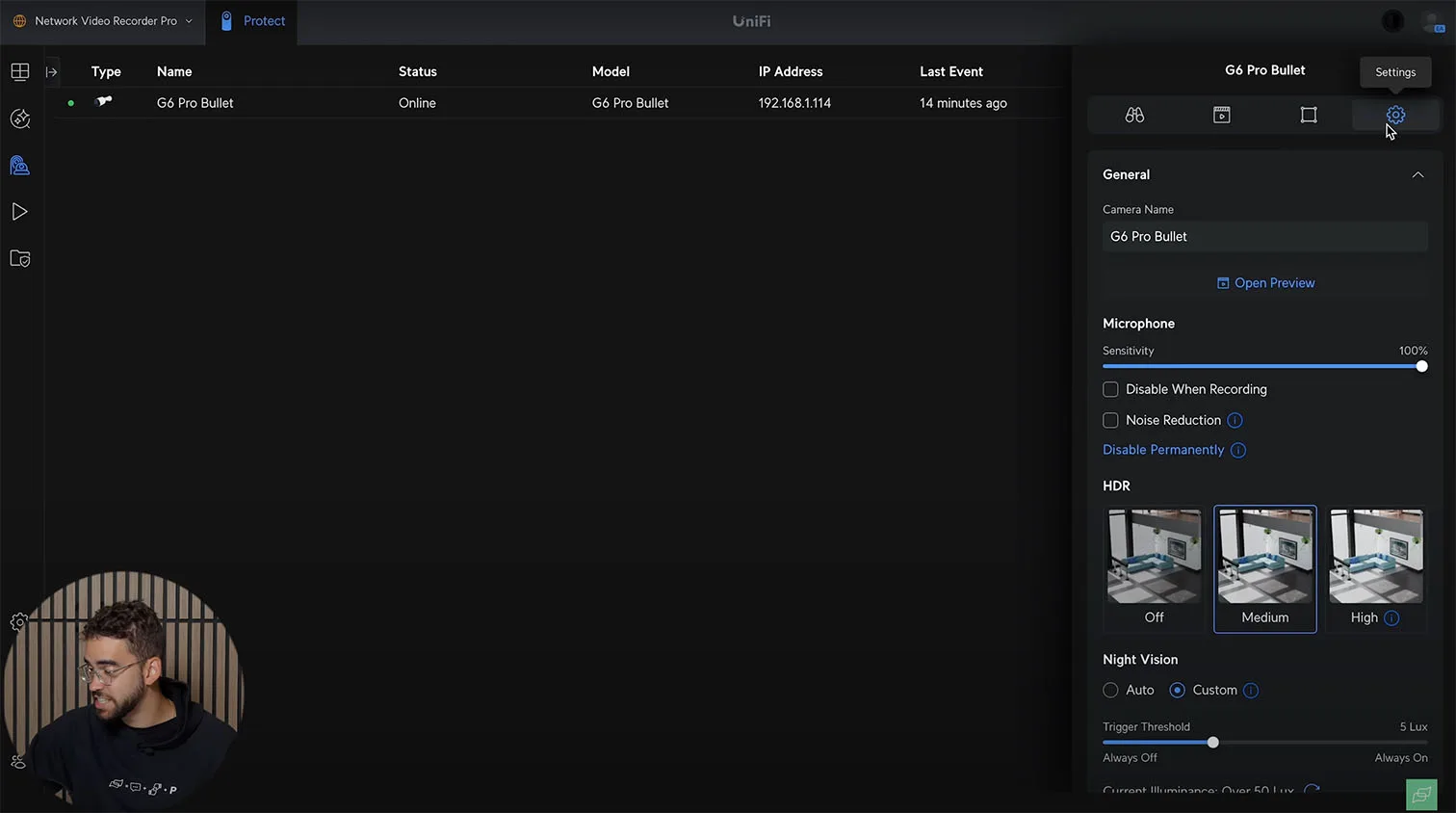Click the bullet camera type icon

104,101
